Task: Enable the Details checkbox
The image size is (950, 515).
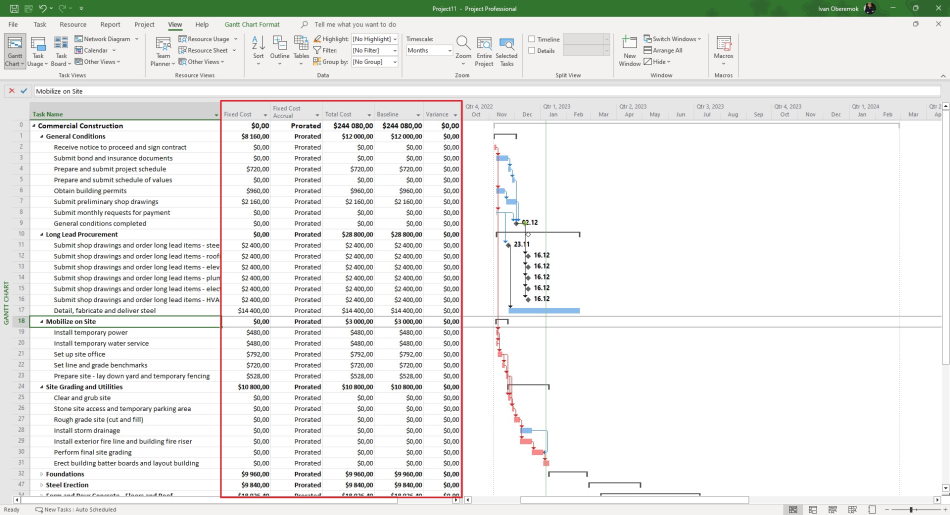Action: pyautogui.click(x=532, y=50)
